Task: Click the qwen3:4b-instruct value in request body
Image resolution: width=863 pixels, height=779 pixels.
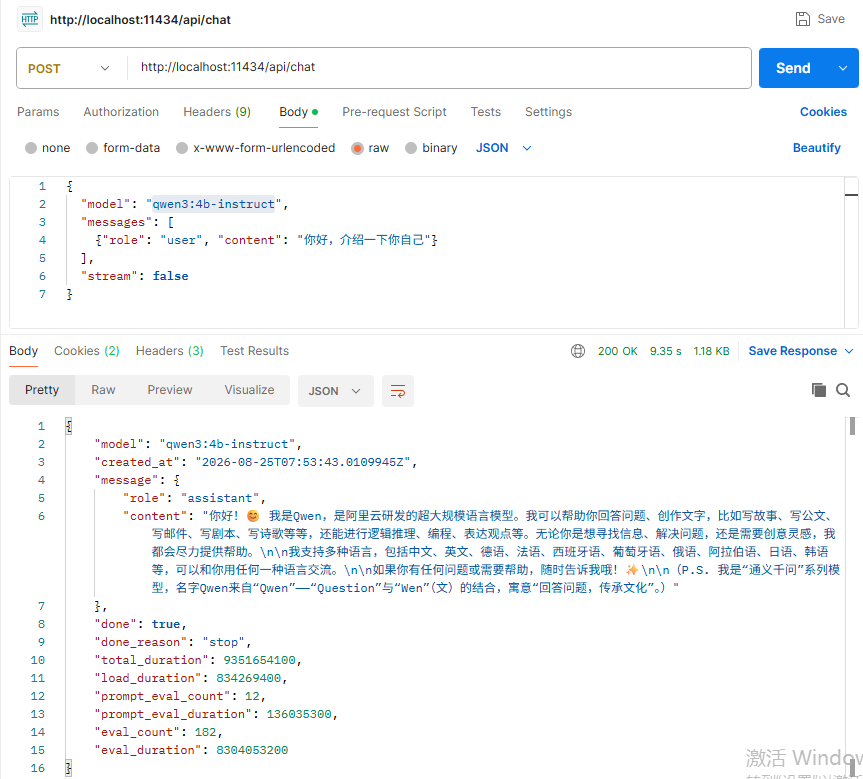Action: 213,204
